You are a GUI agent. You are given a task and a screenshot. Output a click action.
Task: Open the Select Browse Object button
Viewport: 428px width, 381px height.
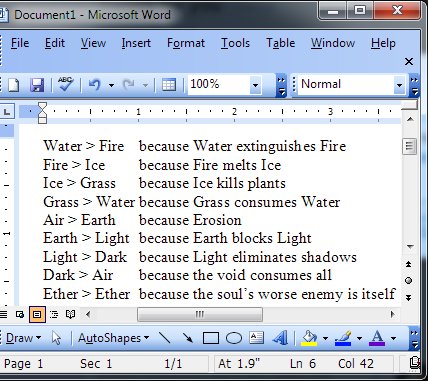[x=409, y=281]
